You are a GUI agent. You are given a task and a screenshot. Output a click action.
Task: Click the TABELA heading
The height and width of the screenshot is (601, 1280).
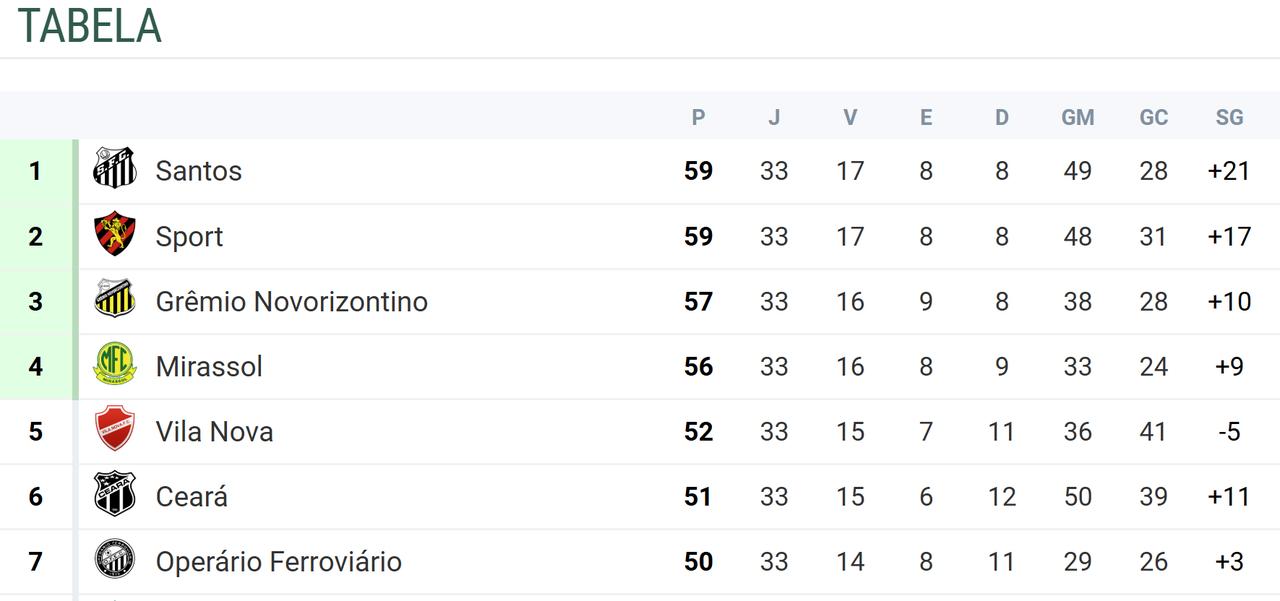[90, 26]
